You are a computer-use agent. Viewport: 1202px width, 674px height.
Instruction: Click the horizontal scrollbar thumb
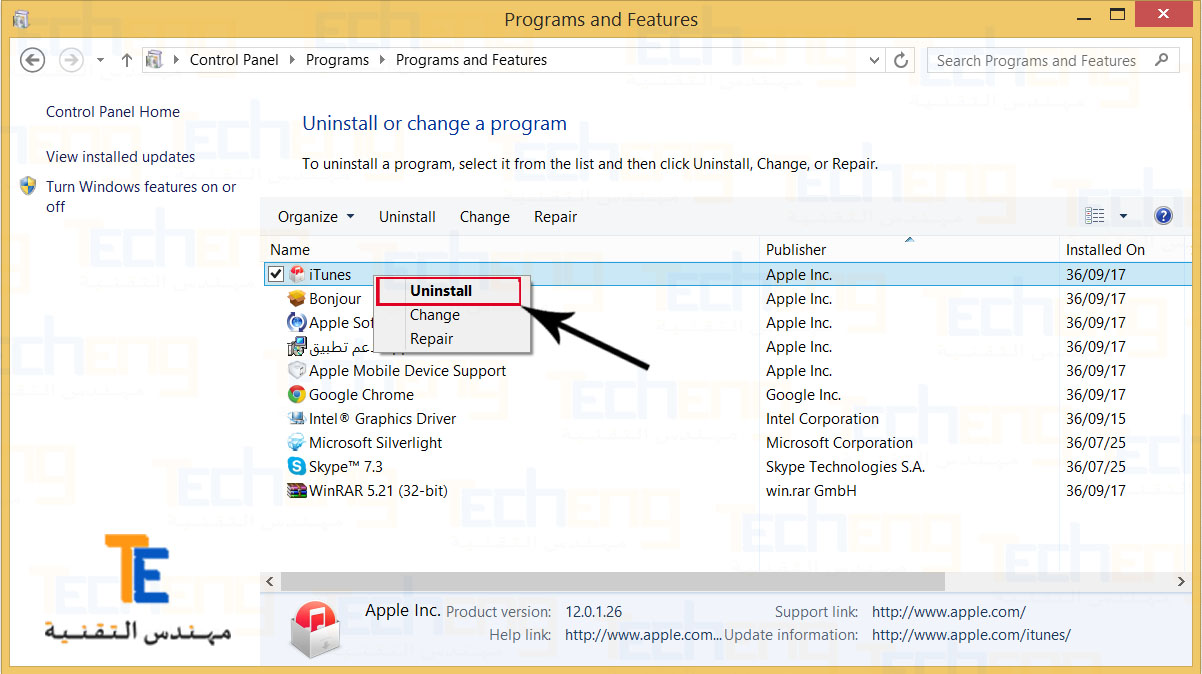612,581
